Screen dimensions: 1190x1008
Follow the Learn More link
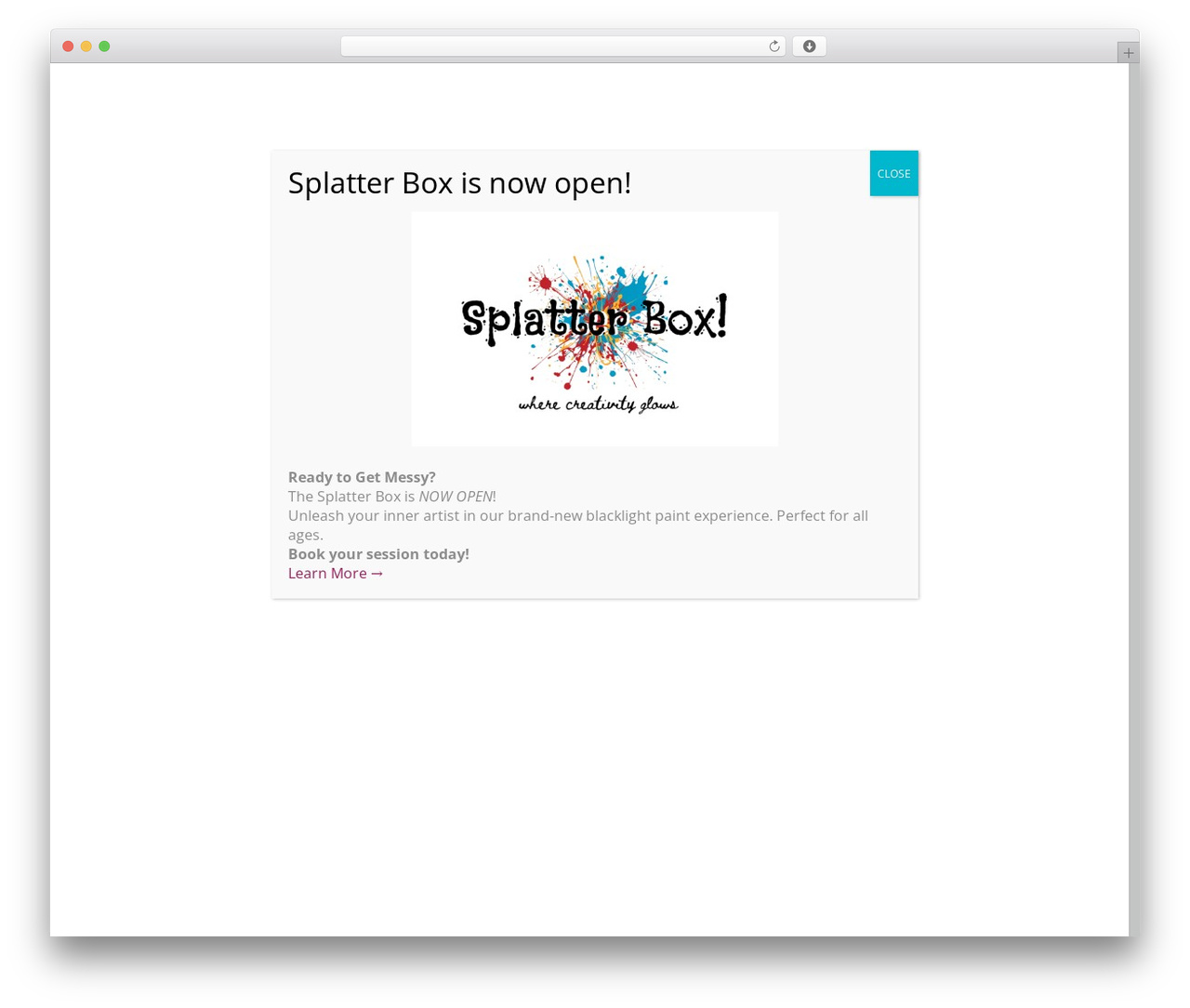point(336,573)
